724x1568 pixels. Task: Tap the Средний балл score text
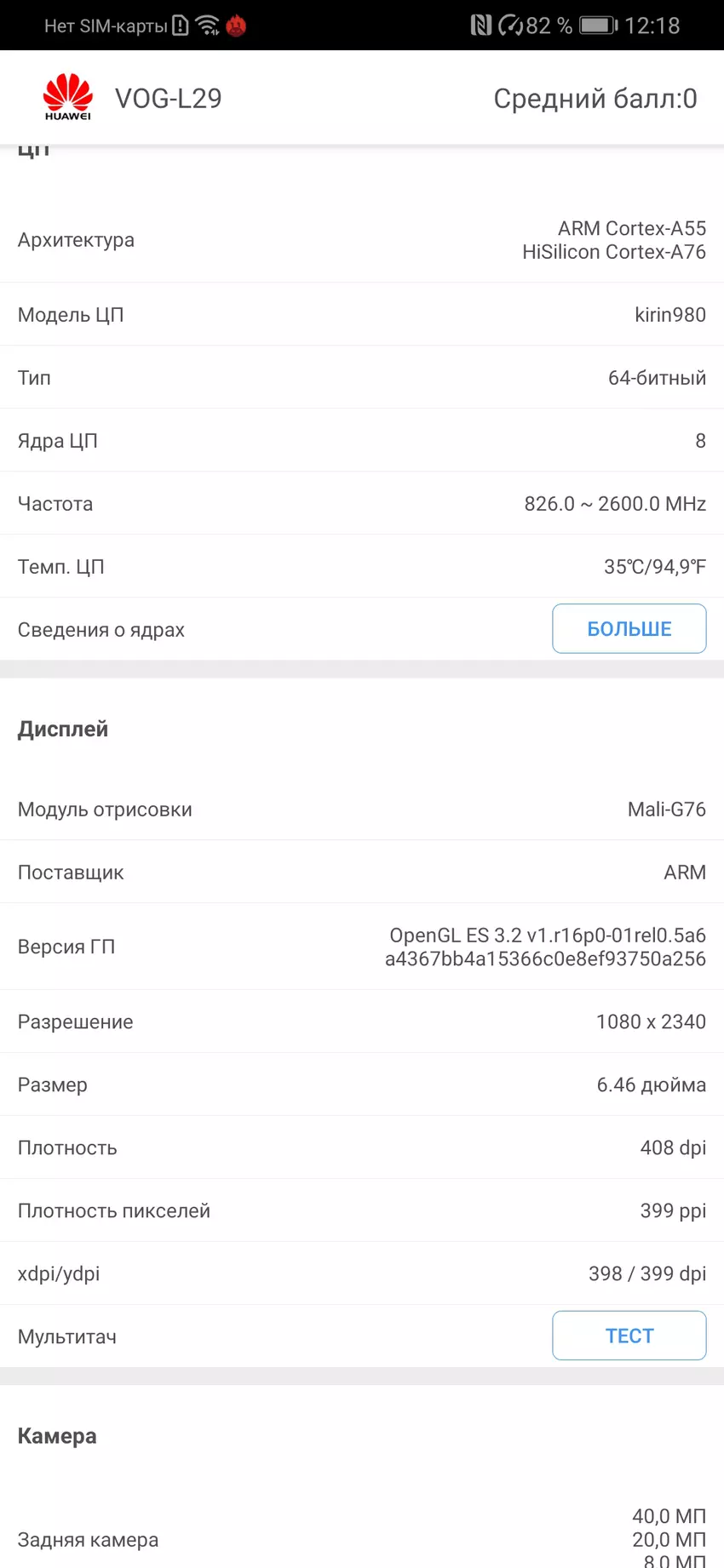(x=595, y=99)
